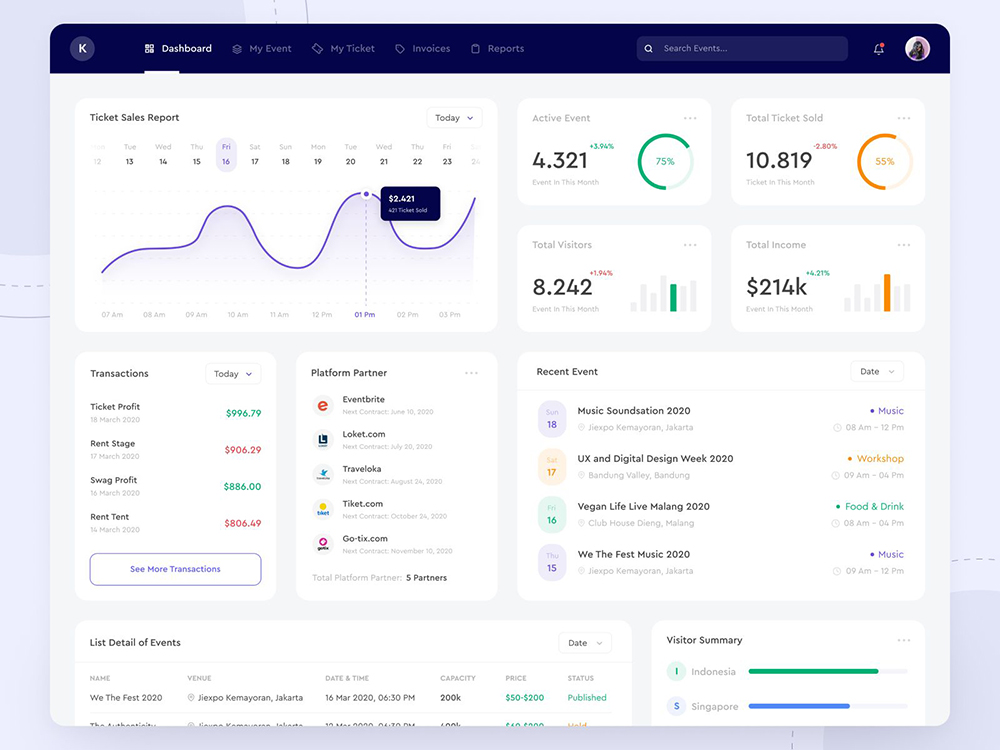1000x750 pixels.
Task: Open the notifications bell
Action: [879, 48]
